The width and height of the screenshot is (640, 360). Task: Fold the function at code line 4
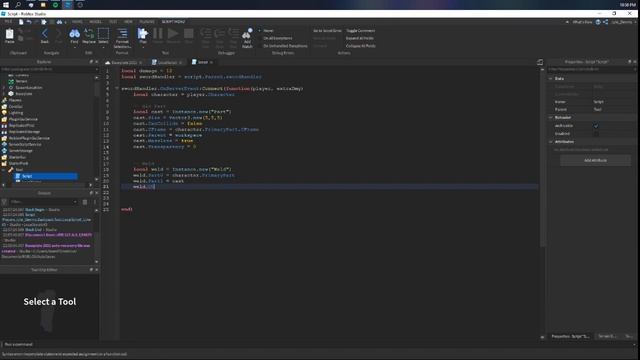click(117, 88)
